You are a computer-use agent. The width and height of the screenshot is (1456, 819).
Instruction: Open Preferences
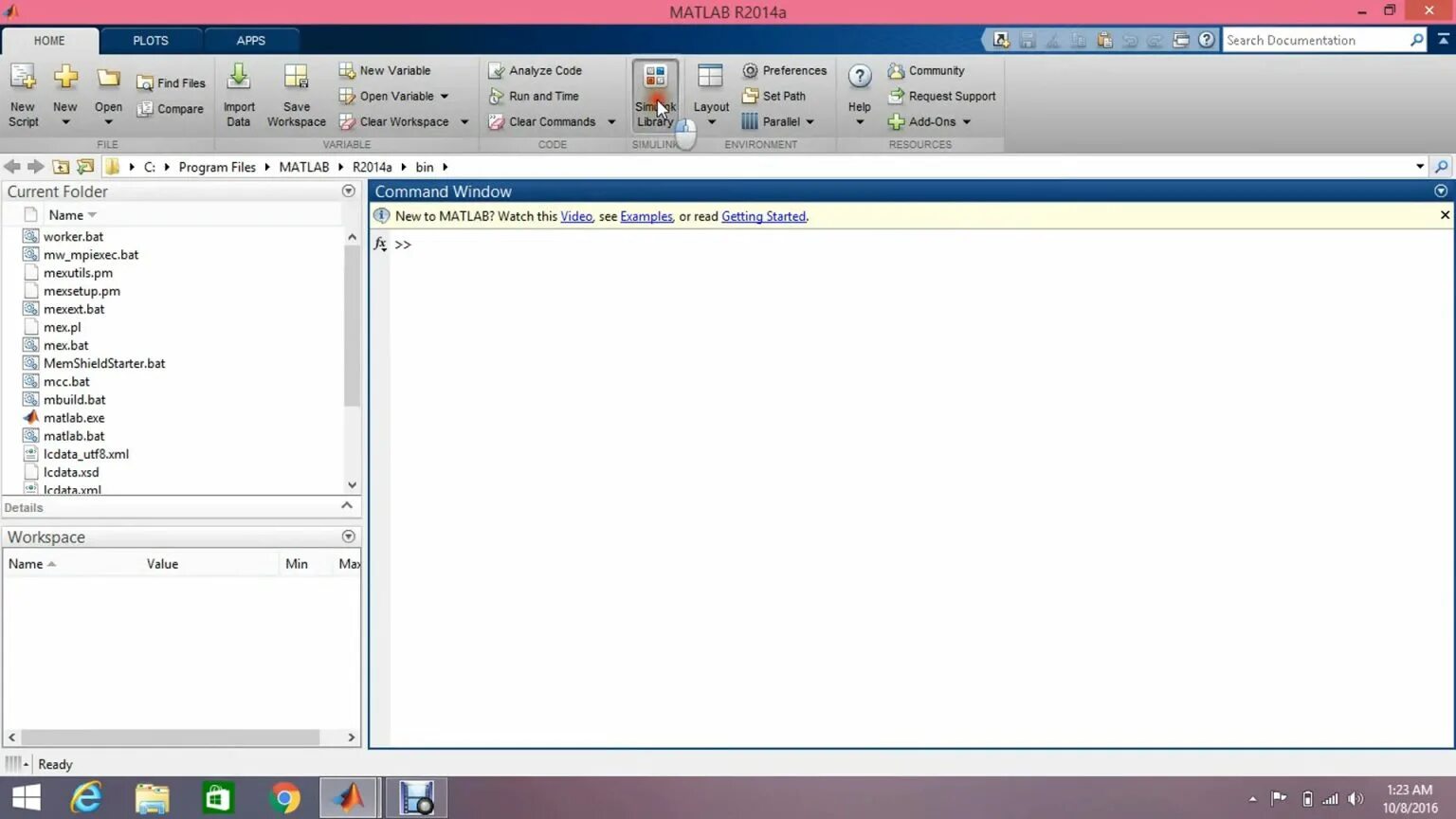tap(784, 70)
